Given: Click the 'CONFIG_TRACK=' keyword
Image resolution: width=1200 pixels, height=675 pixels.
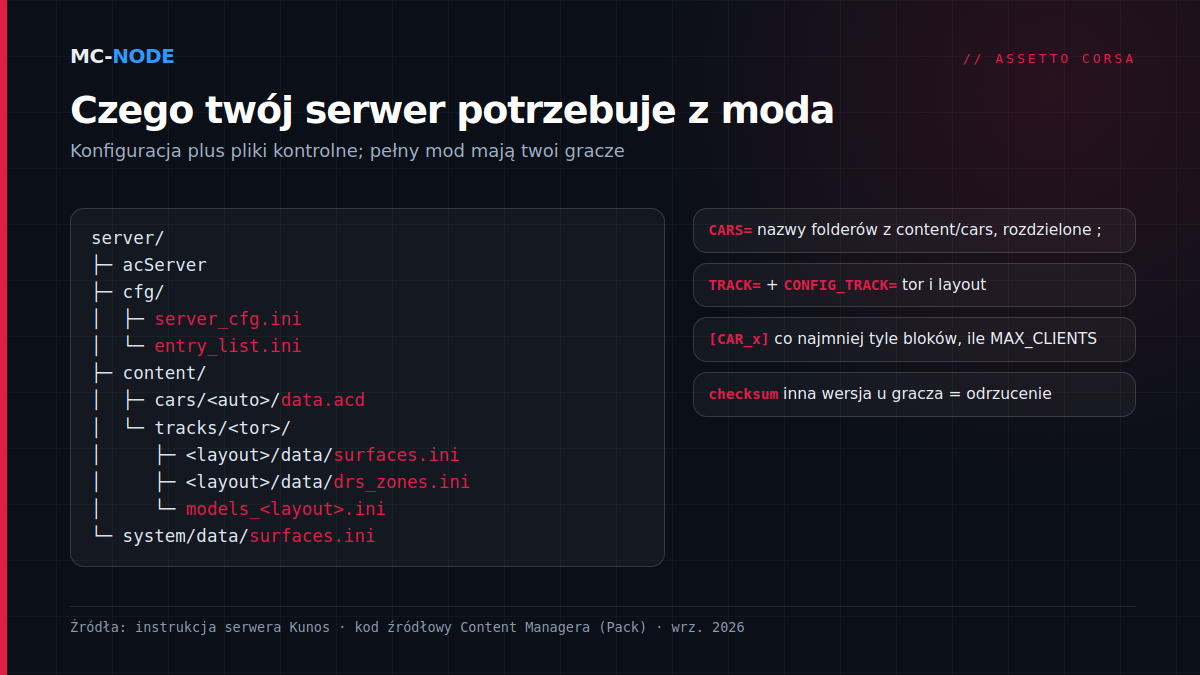Looking at the screenshot, I should point(840,285).
